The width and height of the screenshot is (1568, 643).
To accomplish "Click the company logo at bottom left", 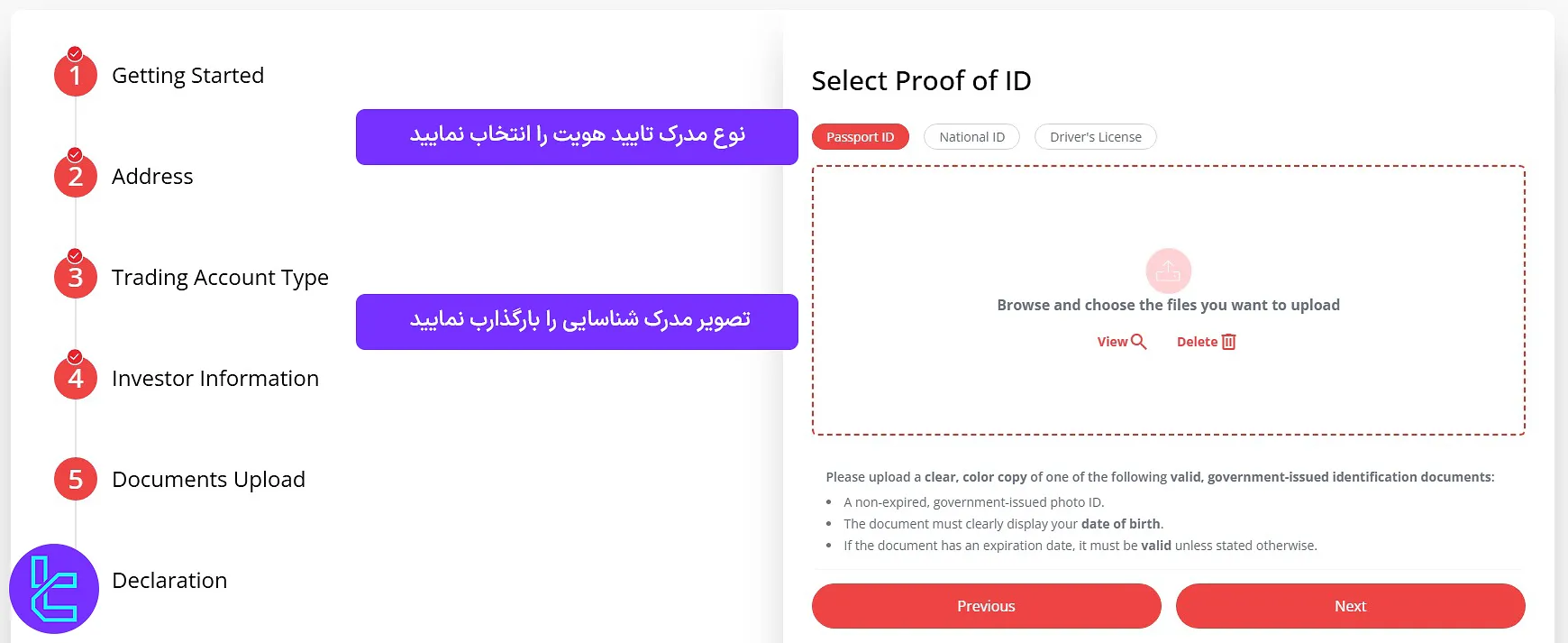I will 56,588.
